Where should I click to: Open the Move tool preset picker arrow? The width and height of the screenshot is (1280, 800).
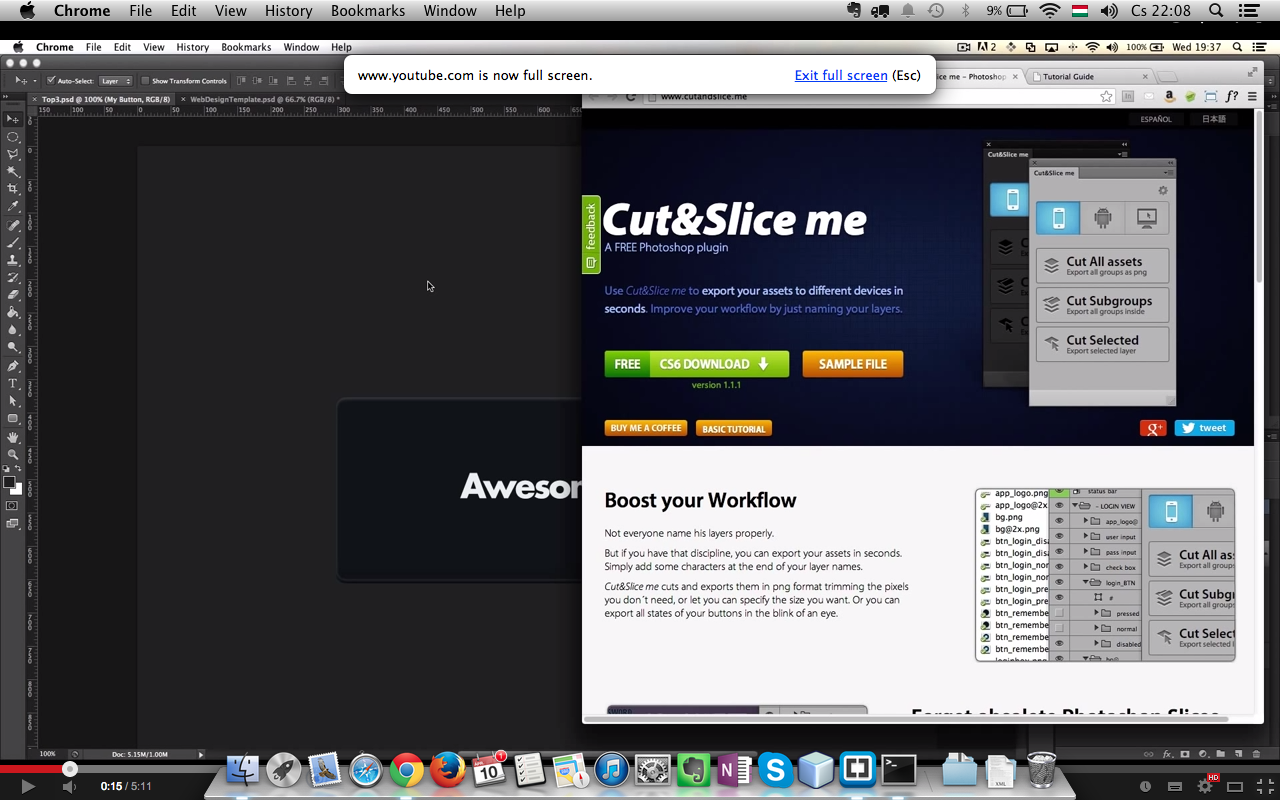click(35, 81)
